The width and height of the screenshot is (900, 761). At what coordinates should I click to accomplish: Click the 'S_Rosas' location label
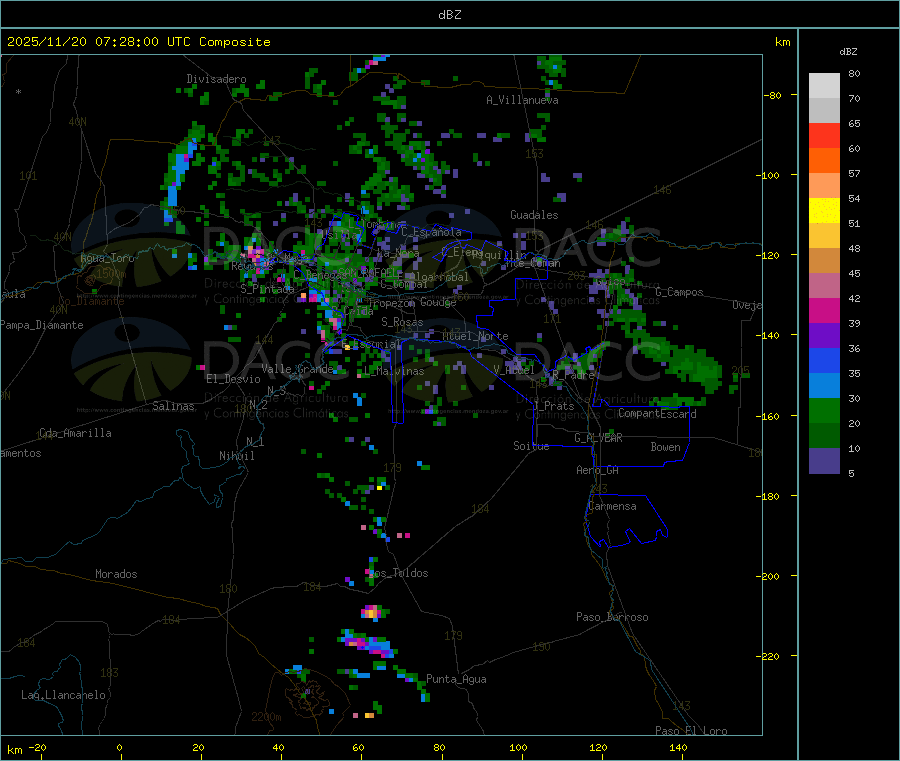point(402,322)
